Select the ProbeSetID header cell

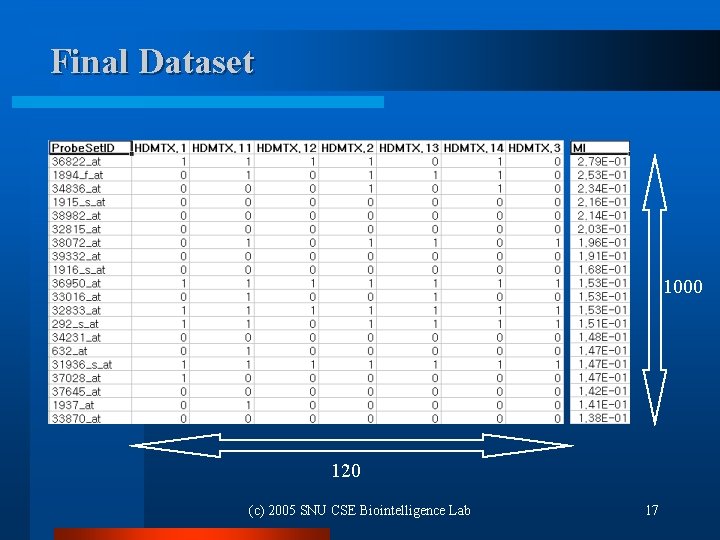pyautogui.click(x=90, y=148)
